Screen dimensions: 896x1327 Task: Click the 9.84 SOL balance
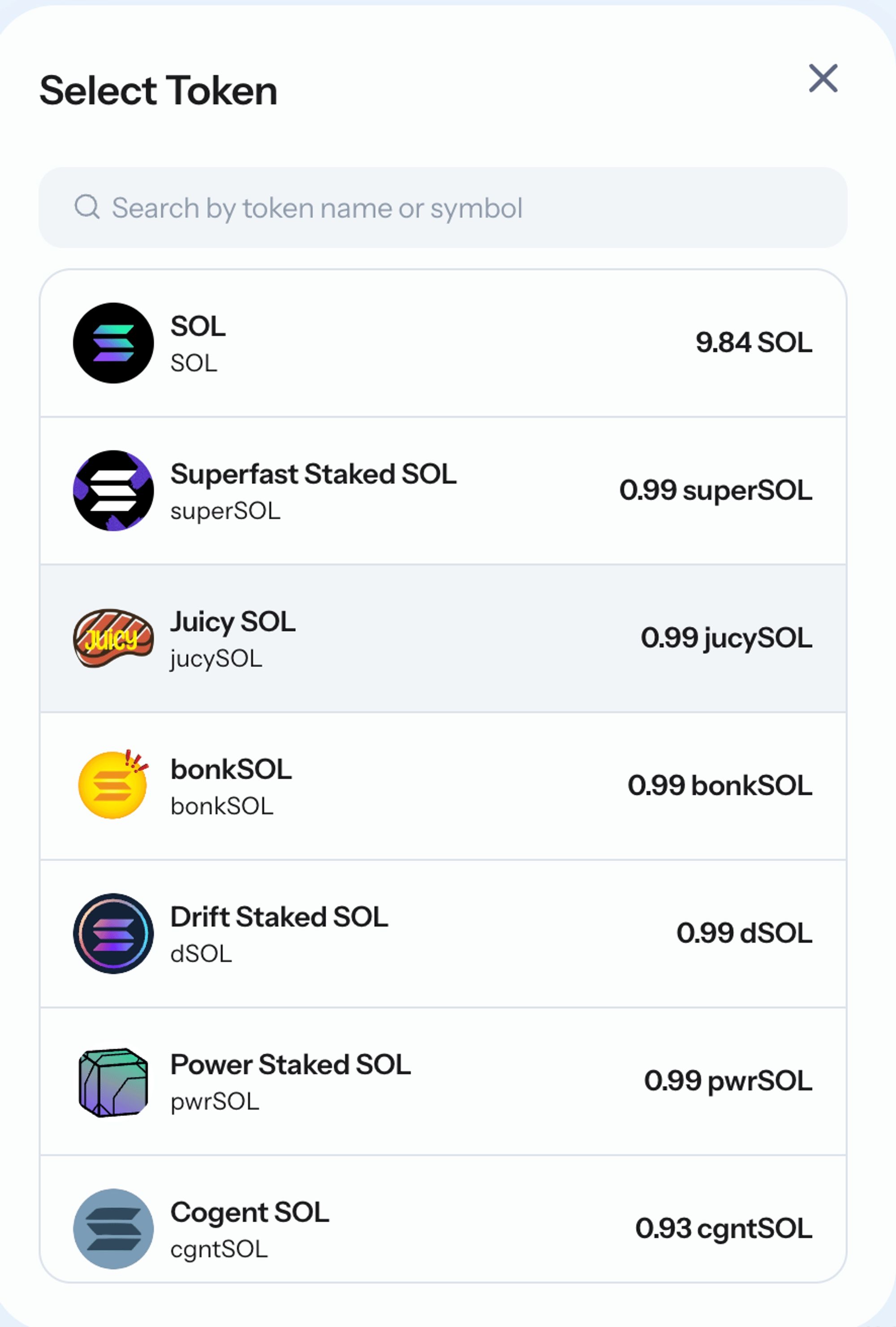(753, 343)
